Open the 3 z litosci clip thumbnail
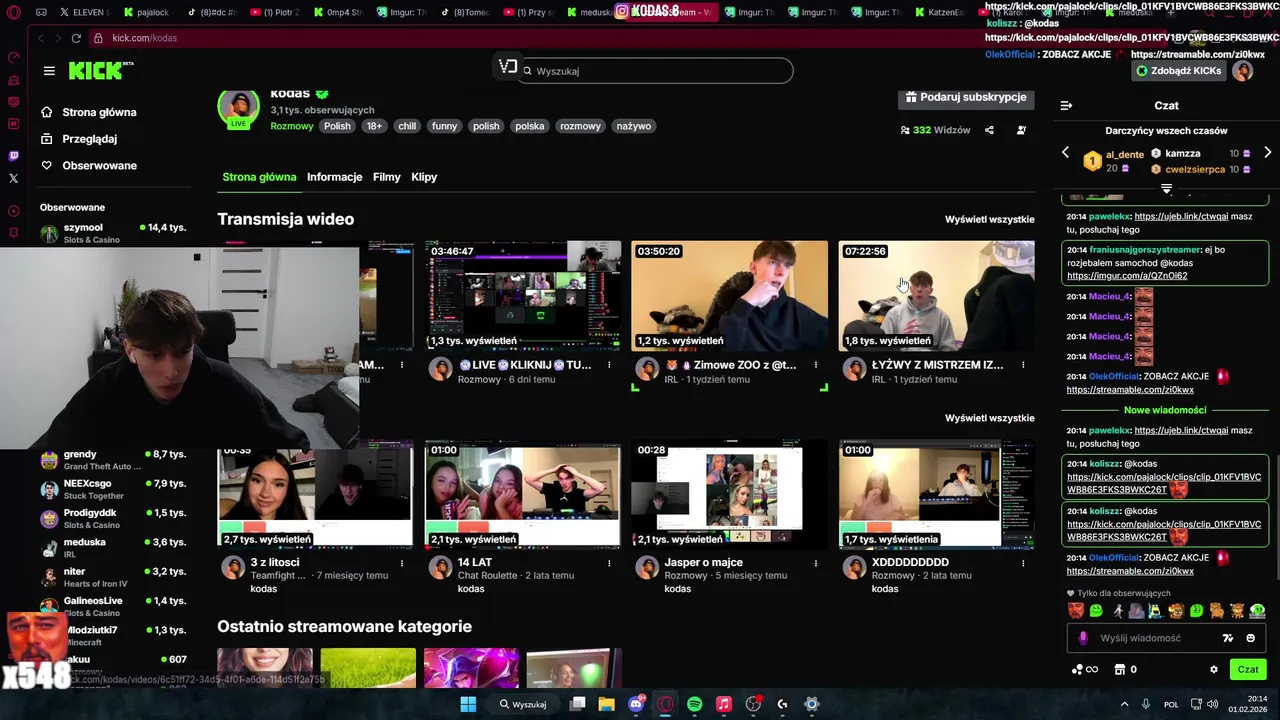This screenshot has width=1280, height=720. 315,494
